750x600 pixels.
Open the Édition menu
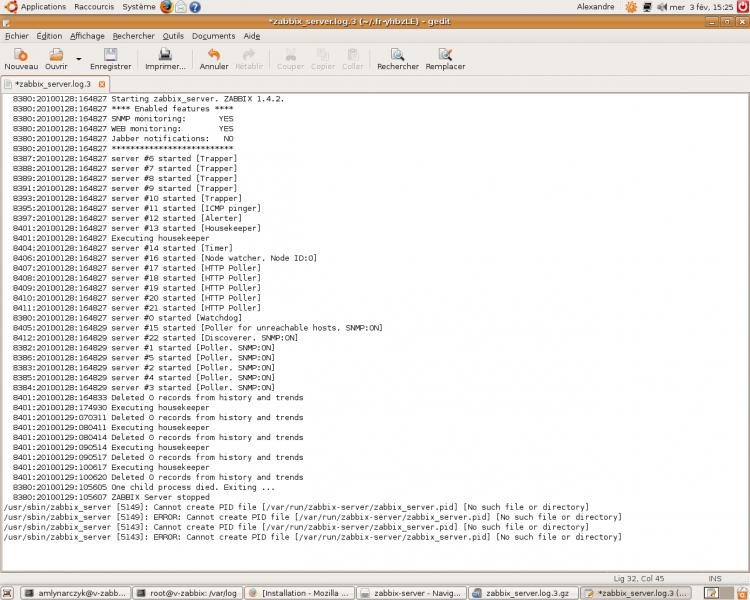point(49,36)
